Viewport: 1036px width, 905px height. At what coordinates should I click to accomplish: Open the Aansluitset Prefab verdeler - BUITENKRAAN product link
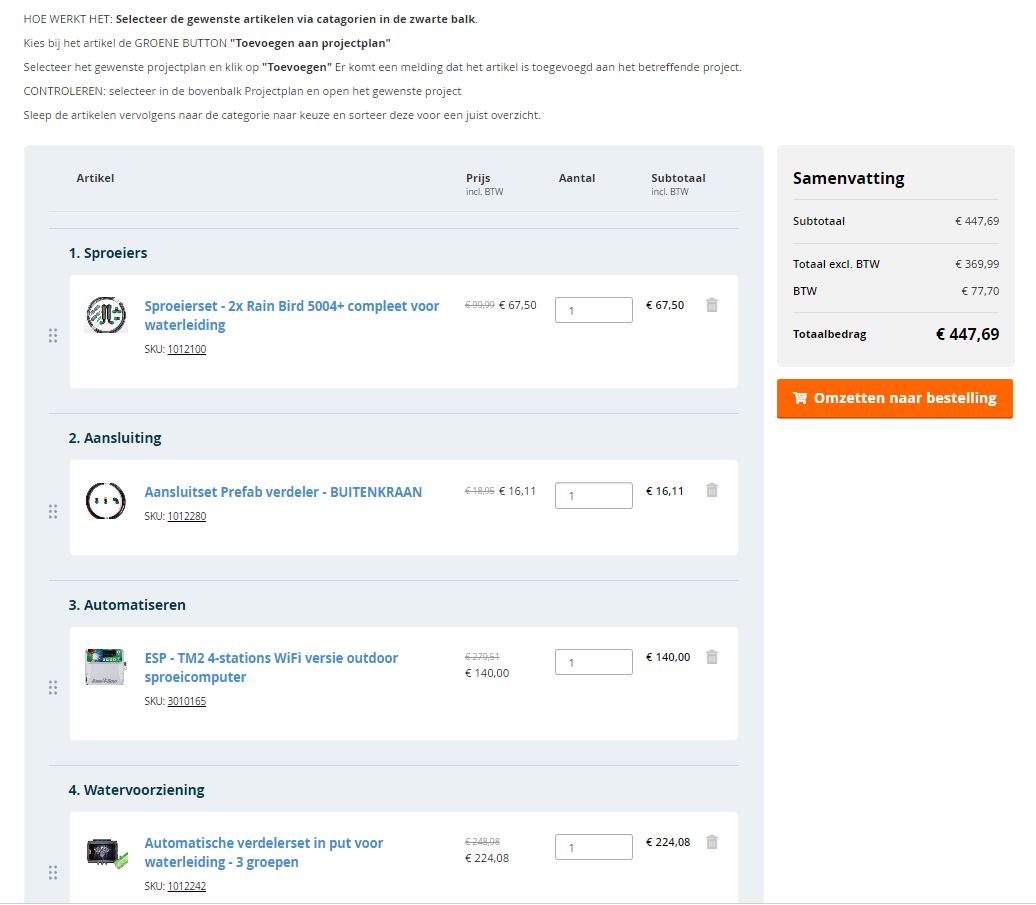pos(284,491)
